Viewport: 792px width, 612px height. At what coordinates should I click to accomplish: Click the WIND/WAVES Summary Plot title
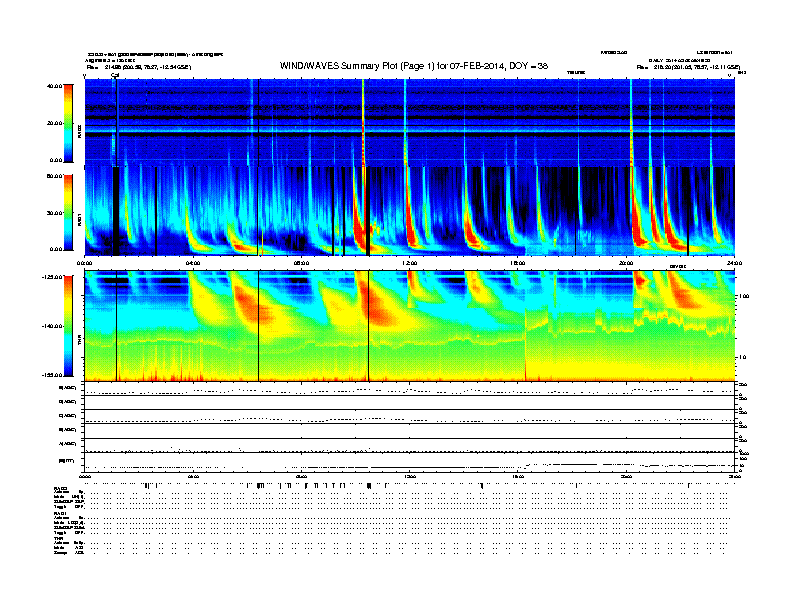coord(414,66)
